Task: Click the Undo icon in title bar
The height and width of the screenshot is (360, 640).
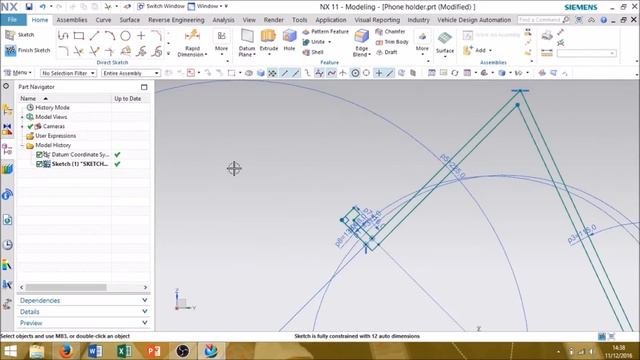Action: 42,7
